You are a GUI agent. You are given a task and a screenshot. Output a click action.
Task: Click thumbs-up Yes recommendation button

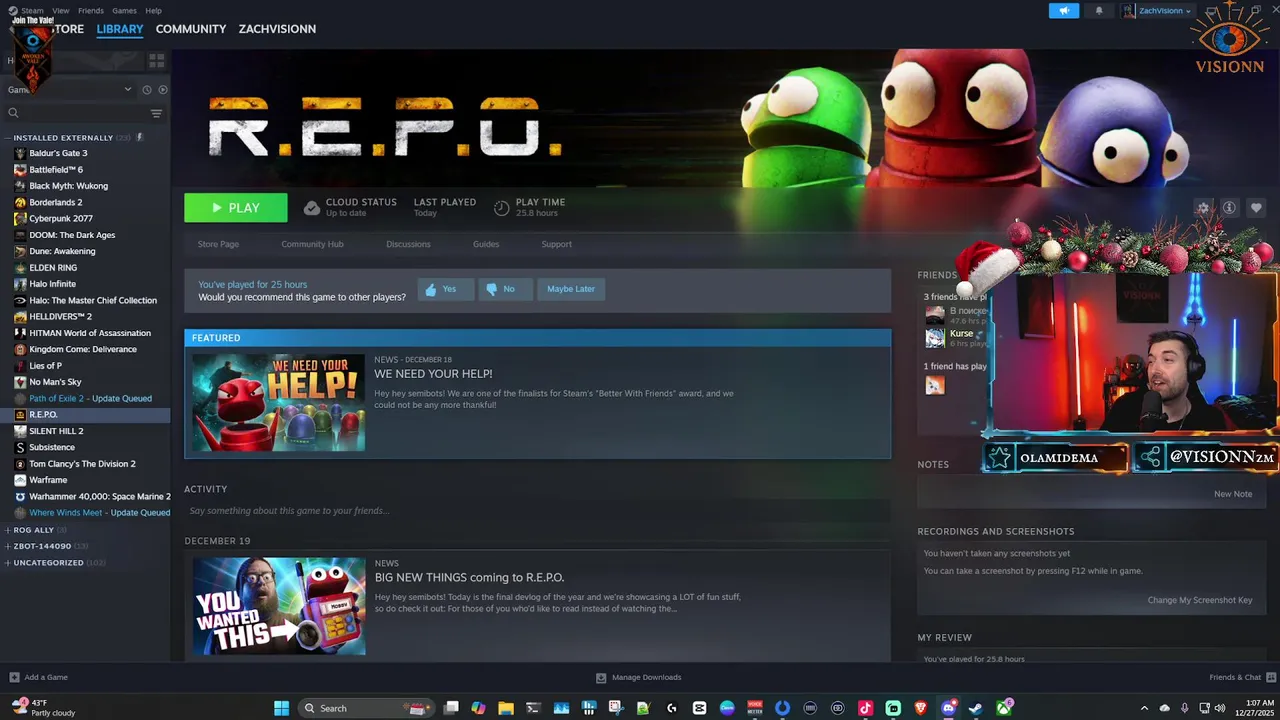pyautogui.click(x=445, y=289)
